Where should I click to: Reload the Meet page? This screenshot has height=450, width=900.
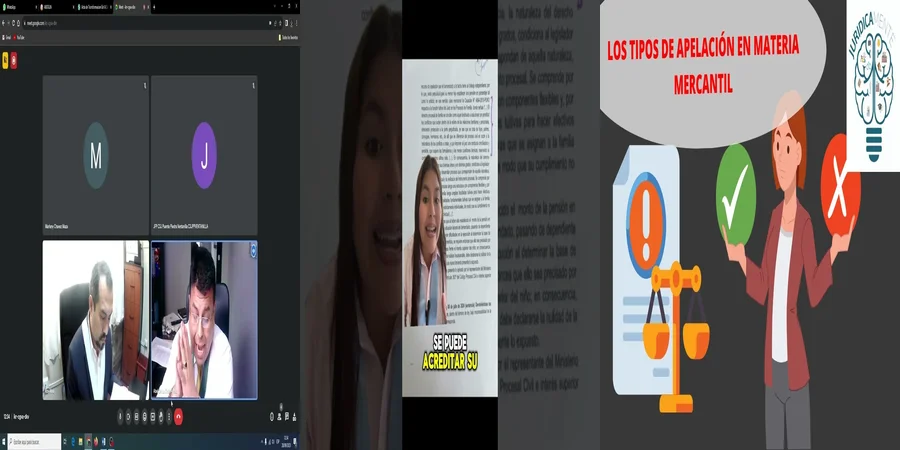click(x=13, y=23)
